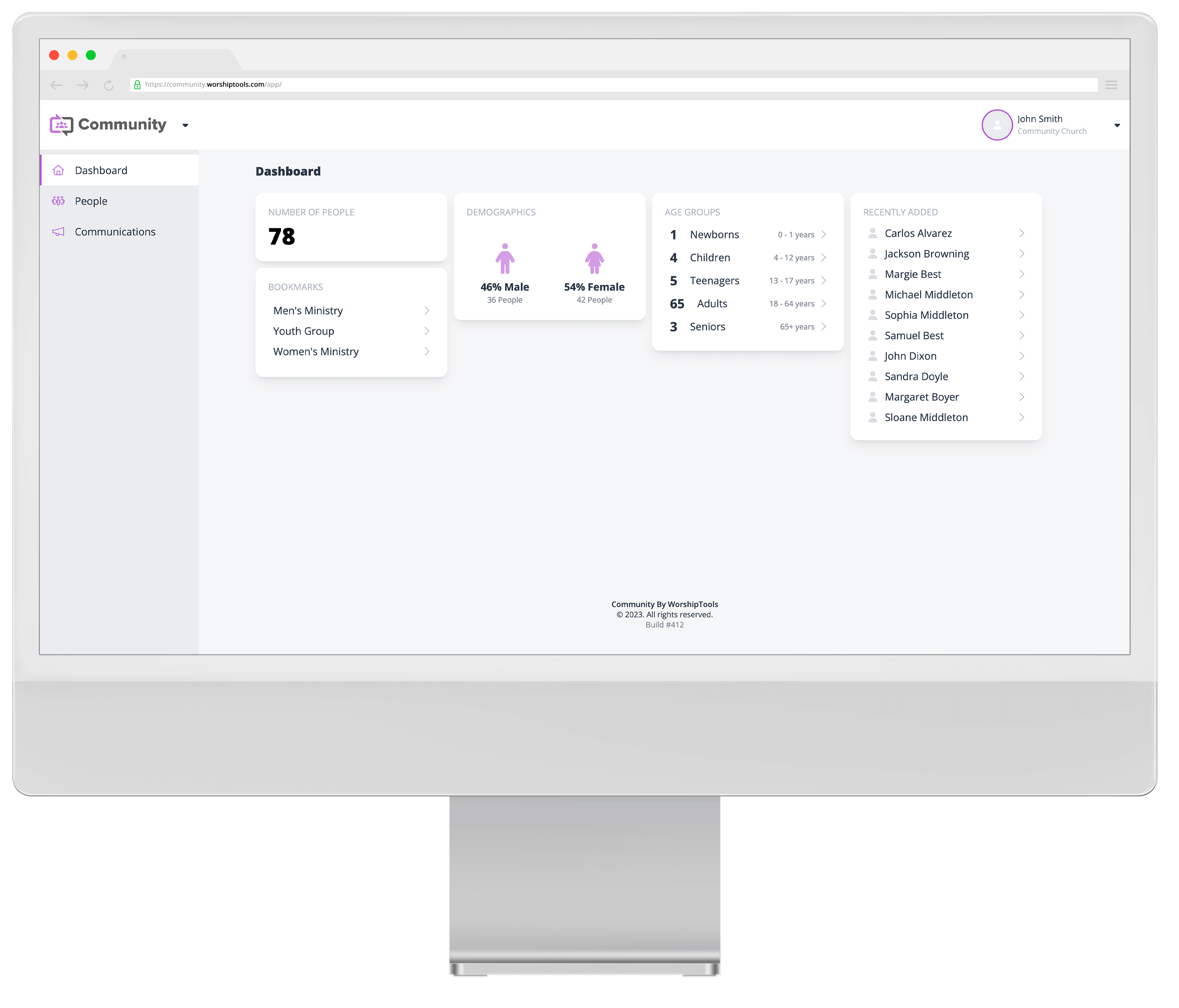
Task: Toggle the Sandra Doyle profile row
Action: 944,376
